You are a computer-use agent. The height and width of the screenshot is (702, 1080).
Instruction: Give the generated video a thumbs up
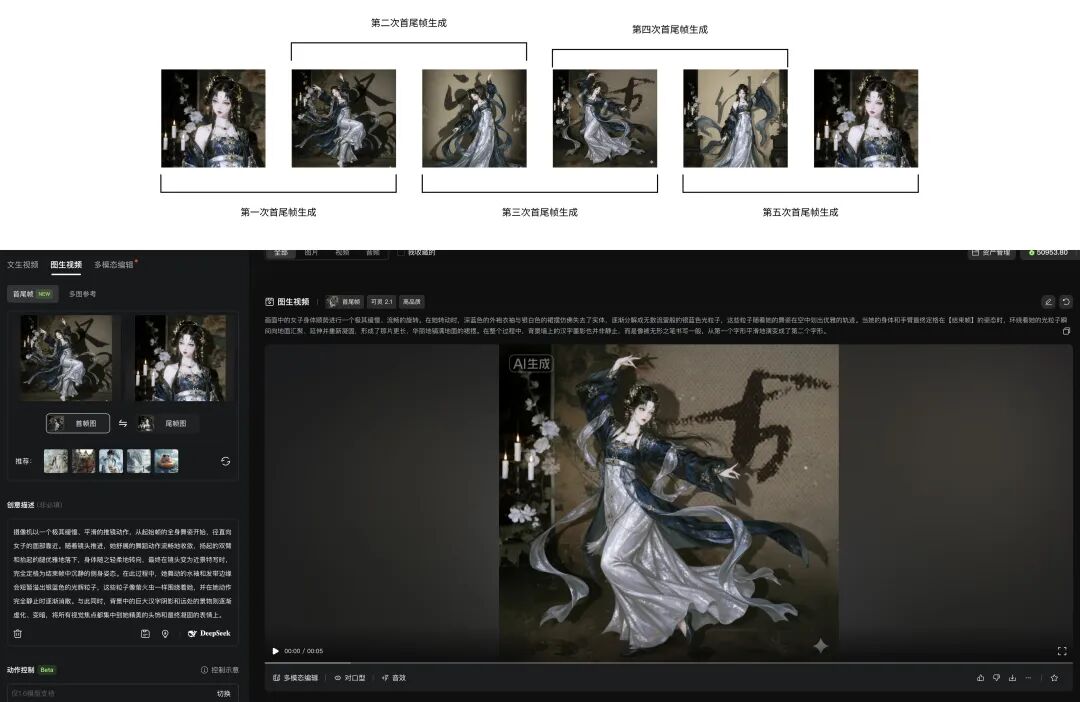(x=980, y=678)
